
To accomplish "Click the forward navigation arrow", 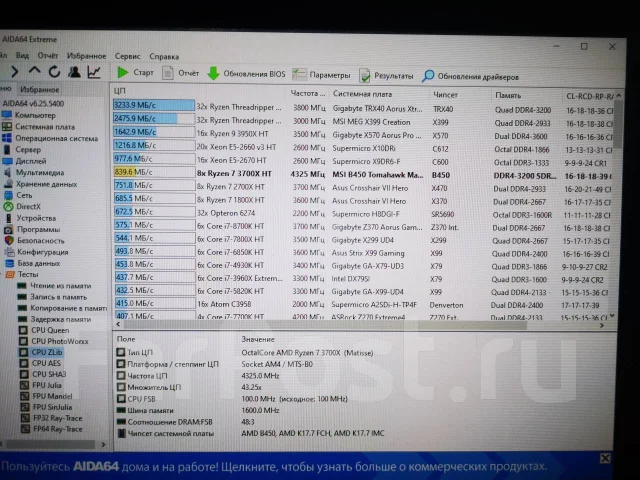I will pyautogui.click(x=15, y=71).
